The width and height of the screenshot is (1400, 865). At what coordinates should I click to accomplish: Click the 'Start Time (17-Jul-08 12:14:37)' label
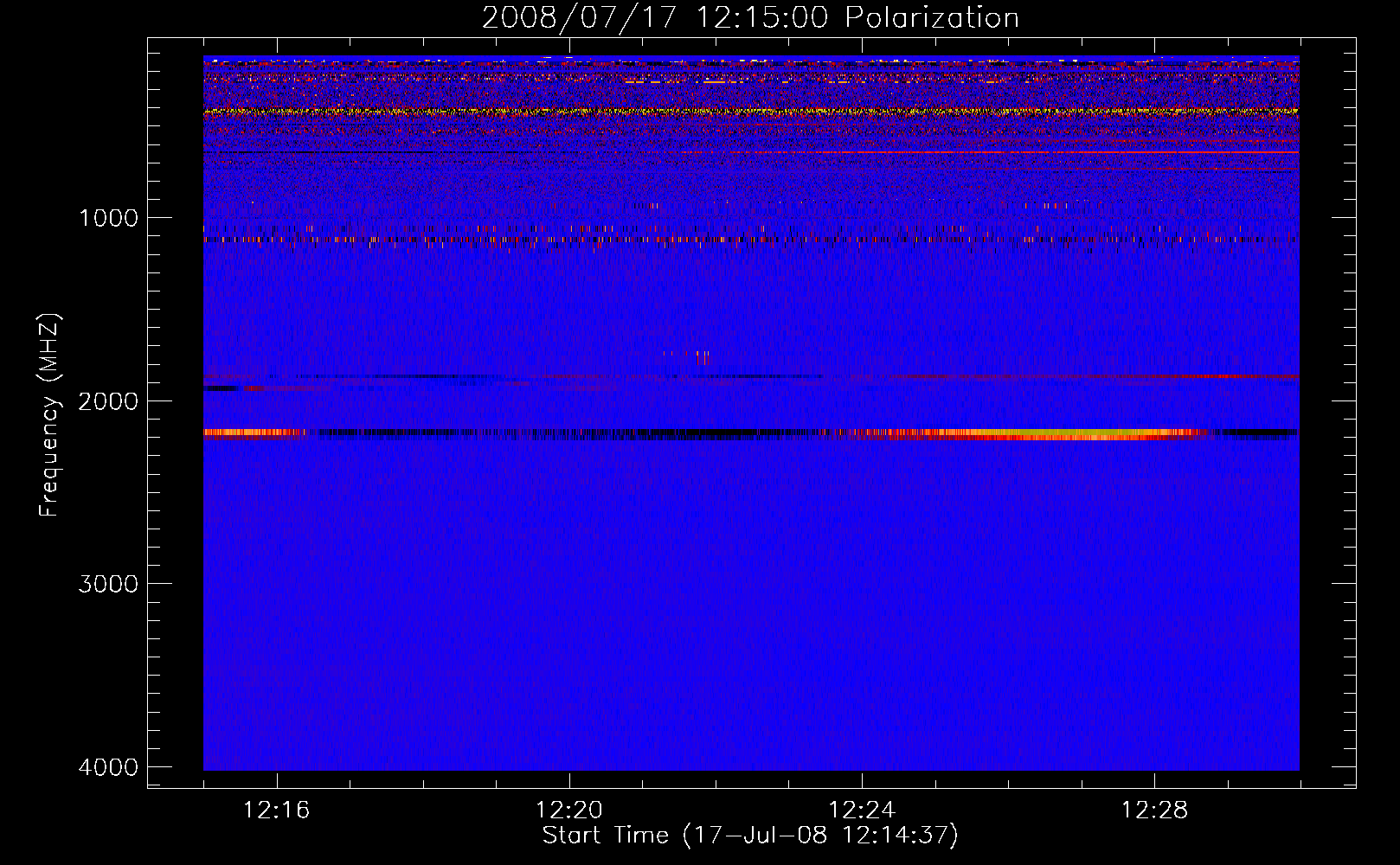pos(750,836)
